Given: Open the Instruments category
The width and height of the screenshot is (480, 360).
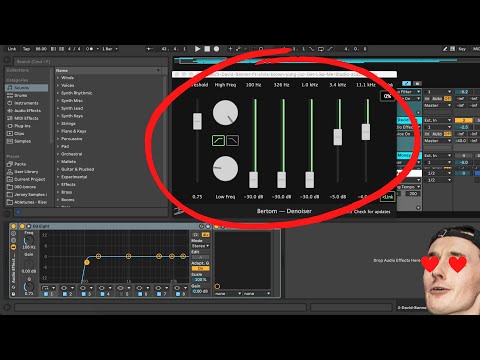Looking at the screenshot, I should tap(27, 103).
